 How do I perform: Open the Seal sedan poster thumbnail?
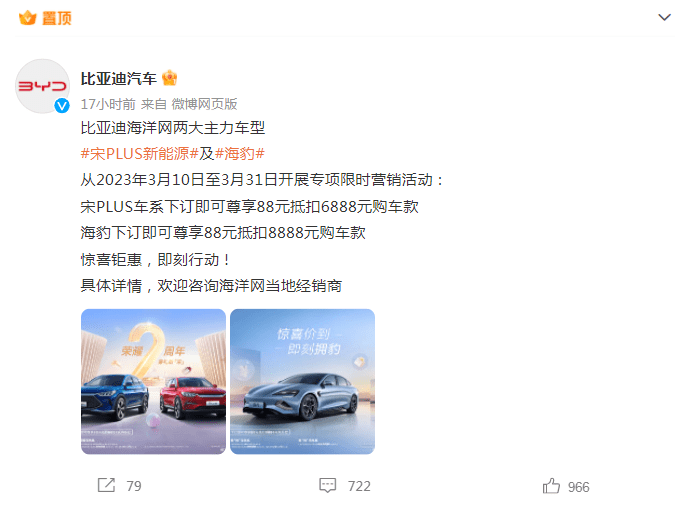302,382
